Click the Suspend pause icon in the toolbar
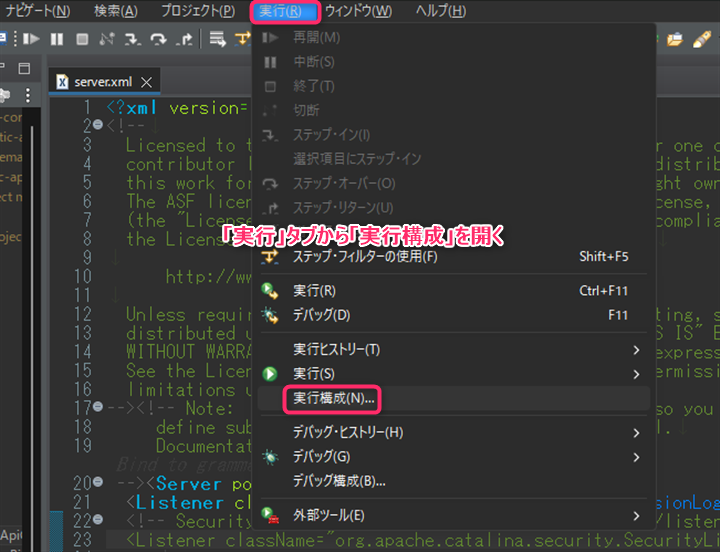 tap(56, 39)
